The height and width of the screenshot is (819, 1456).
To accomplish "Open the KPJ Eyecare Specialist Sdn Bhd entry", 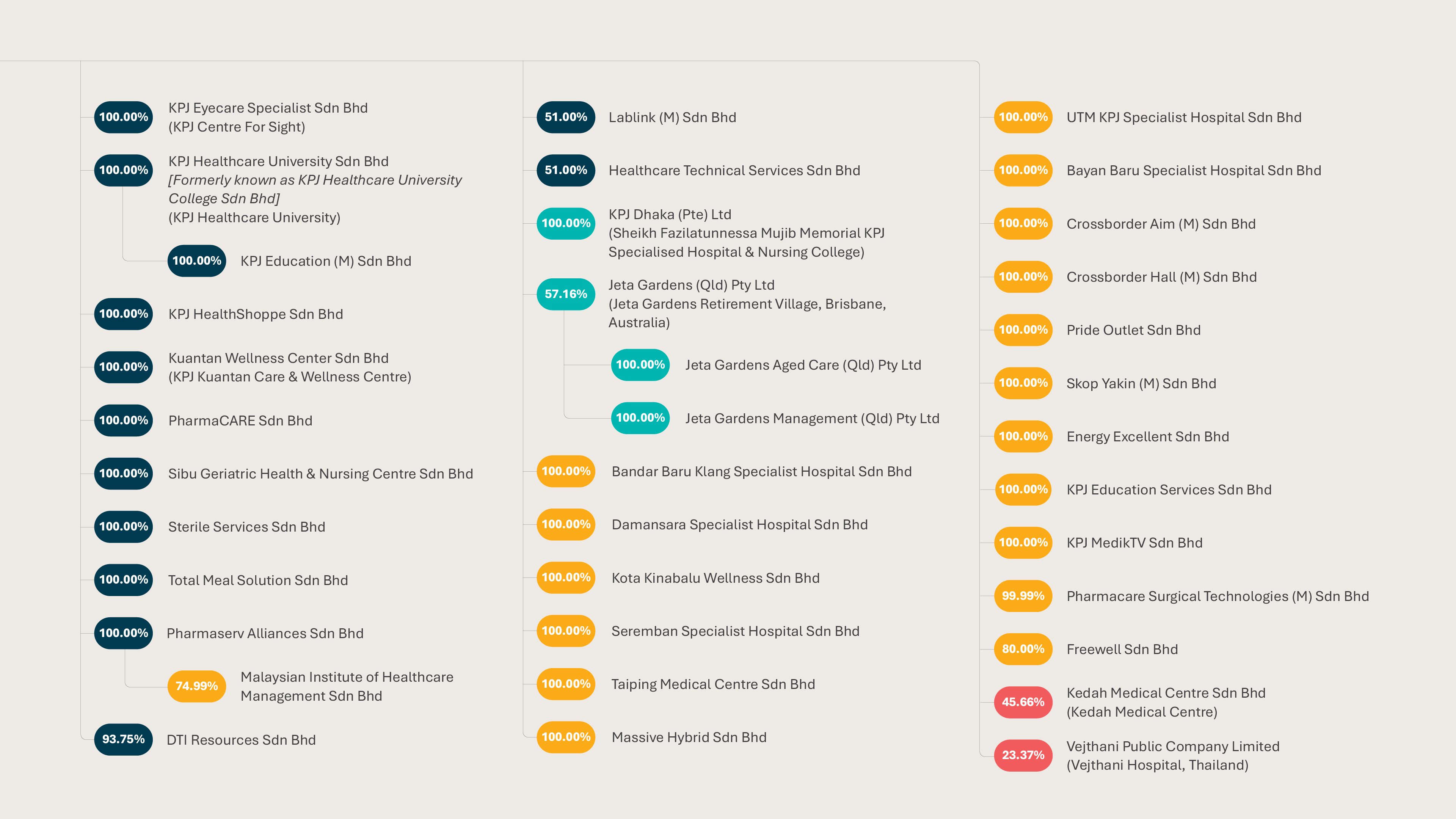I will [x=268, y=108].
